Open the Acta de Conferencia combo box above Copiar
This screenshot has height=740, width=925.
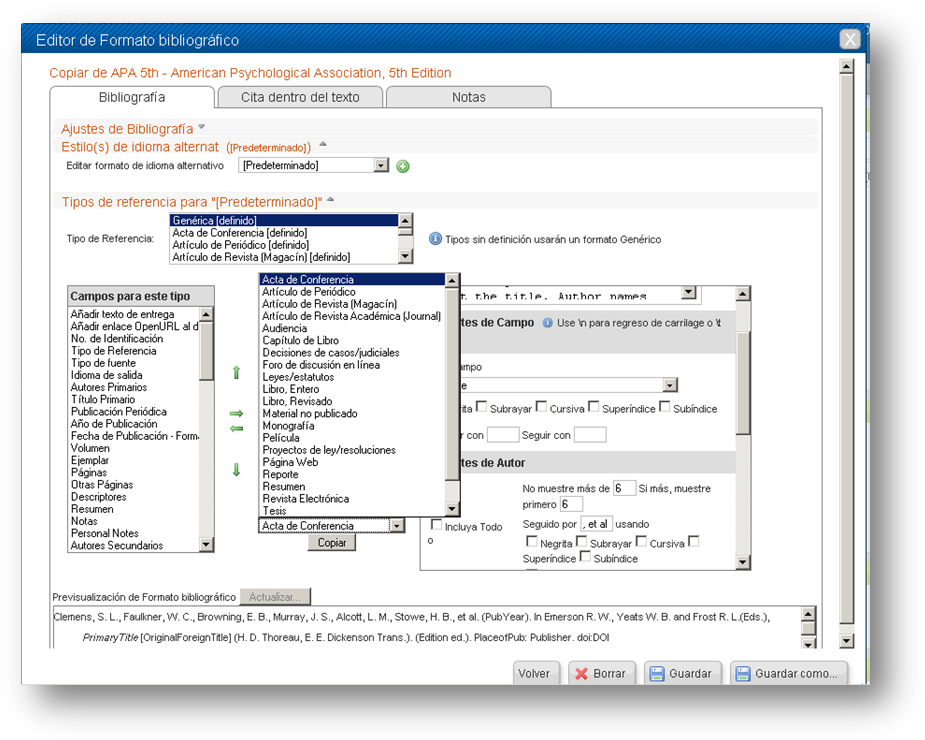pyautogui.click(x=397, y=525)
